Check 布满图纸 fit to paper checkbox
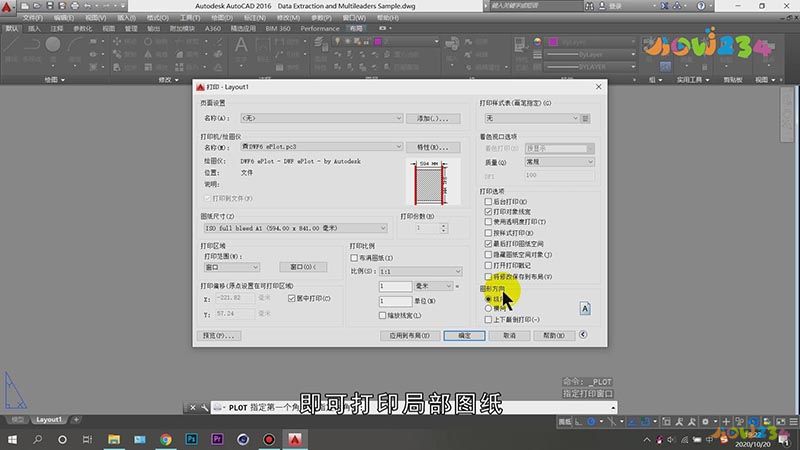The image size is (800, 450). point(354,258)
